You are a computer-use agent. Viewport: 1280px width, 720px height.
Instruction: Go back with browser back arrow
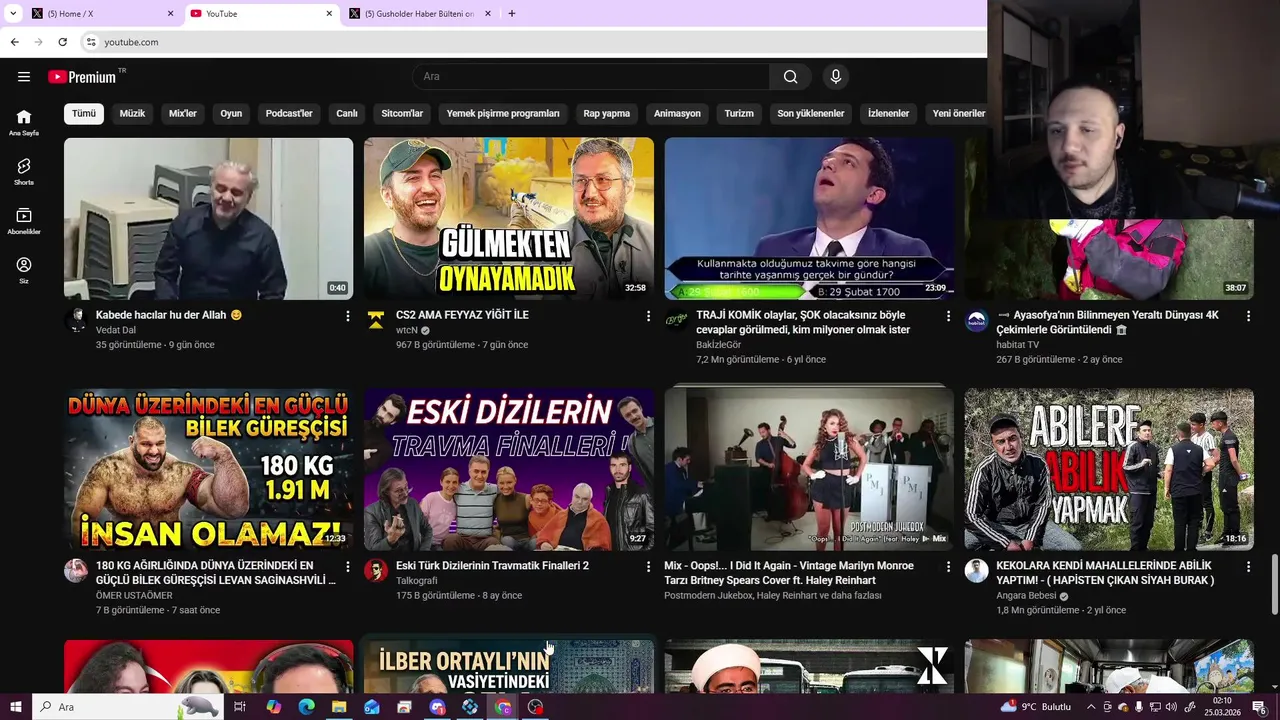pos(14,42)
